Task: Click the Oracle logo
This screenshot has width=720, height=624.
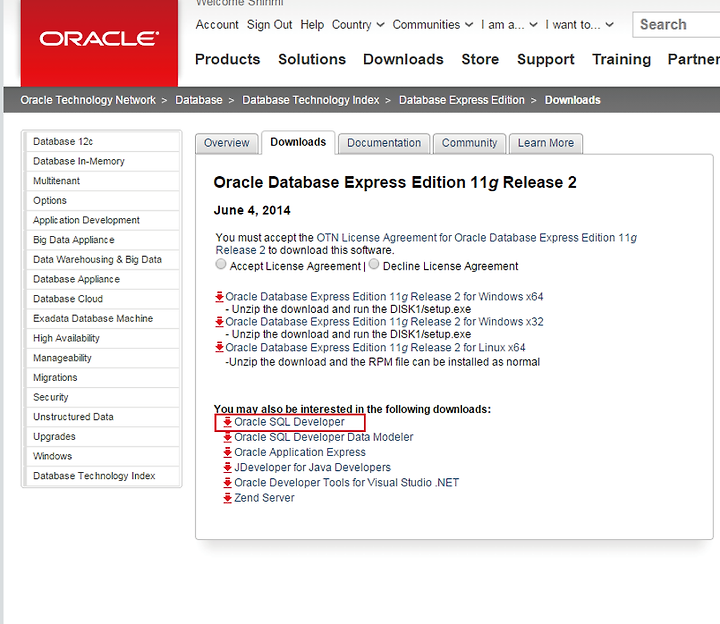Action: 99,39
